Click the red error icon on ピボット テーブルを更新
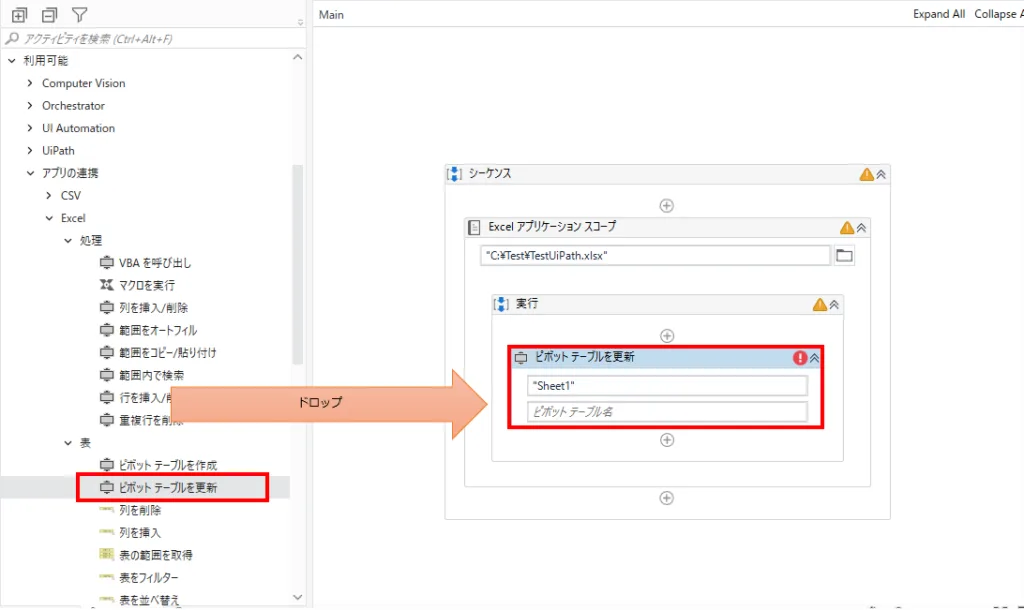1024x610 pixels. (x=800, y=358)
